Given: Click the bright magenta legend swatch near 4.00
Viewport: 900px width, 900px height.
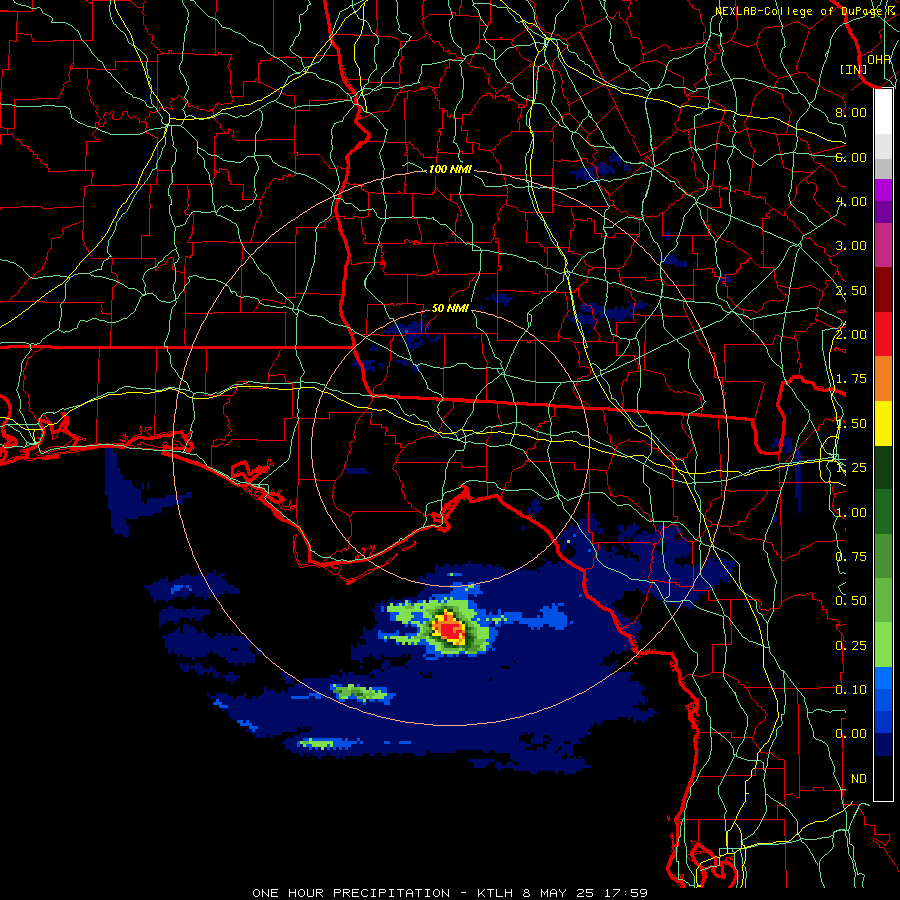Looking at the screenshot, I should click(x=883, y=190).
